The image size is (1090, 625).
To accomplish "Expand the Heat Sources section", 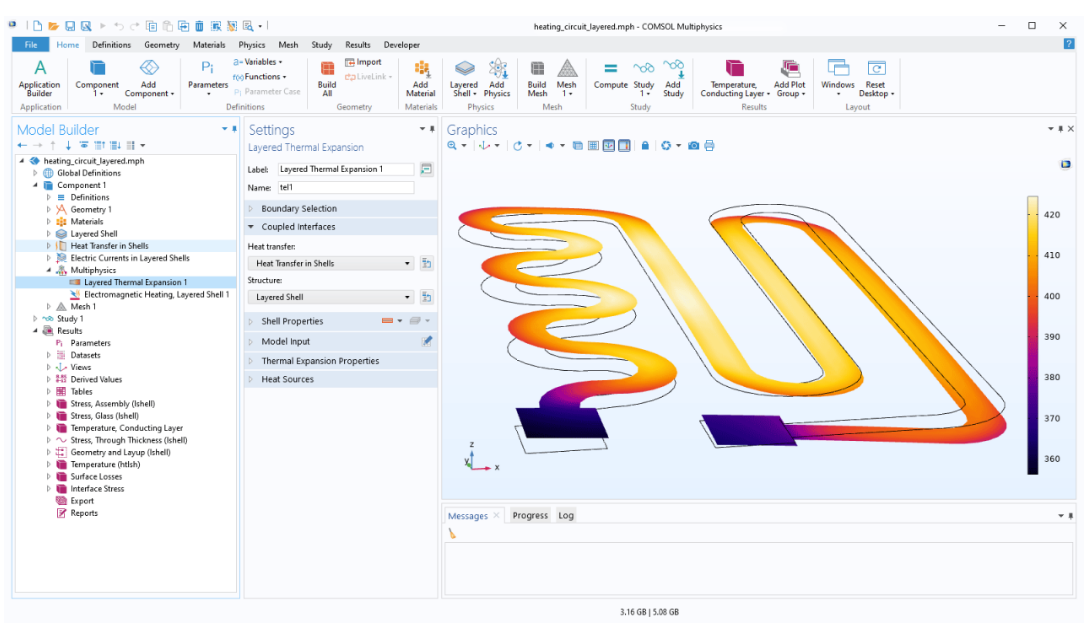I will coord(251,379).
